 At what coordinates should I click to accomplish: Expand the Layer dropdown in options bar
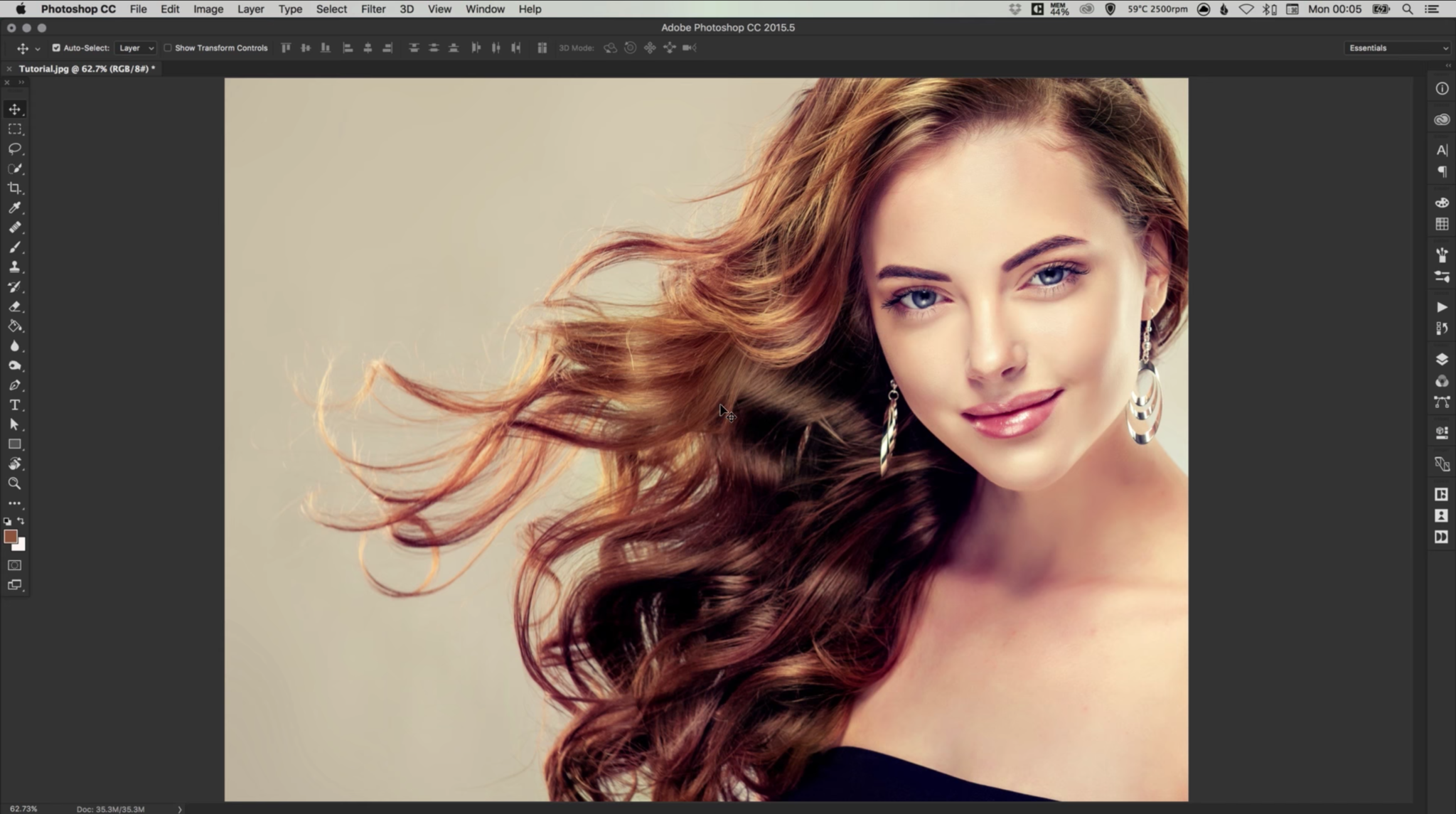click(x=151, y=47)
